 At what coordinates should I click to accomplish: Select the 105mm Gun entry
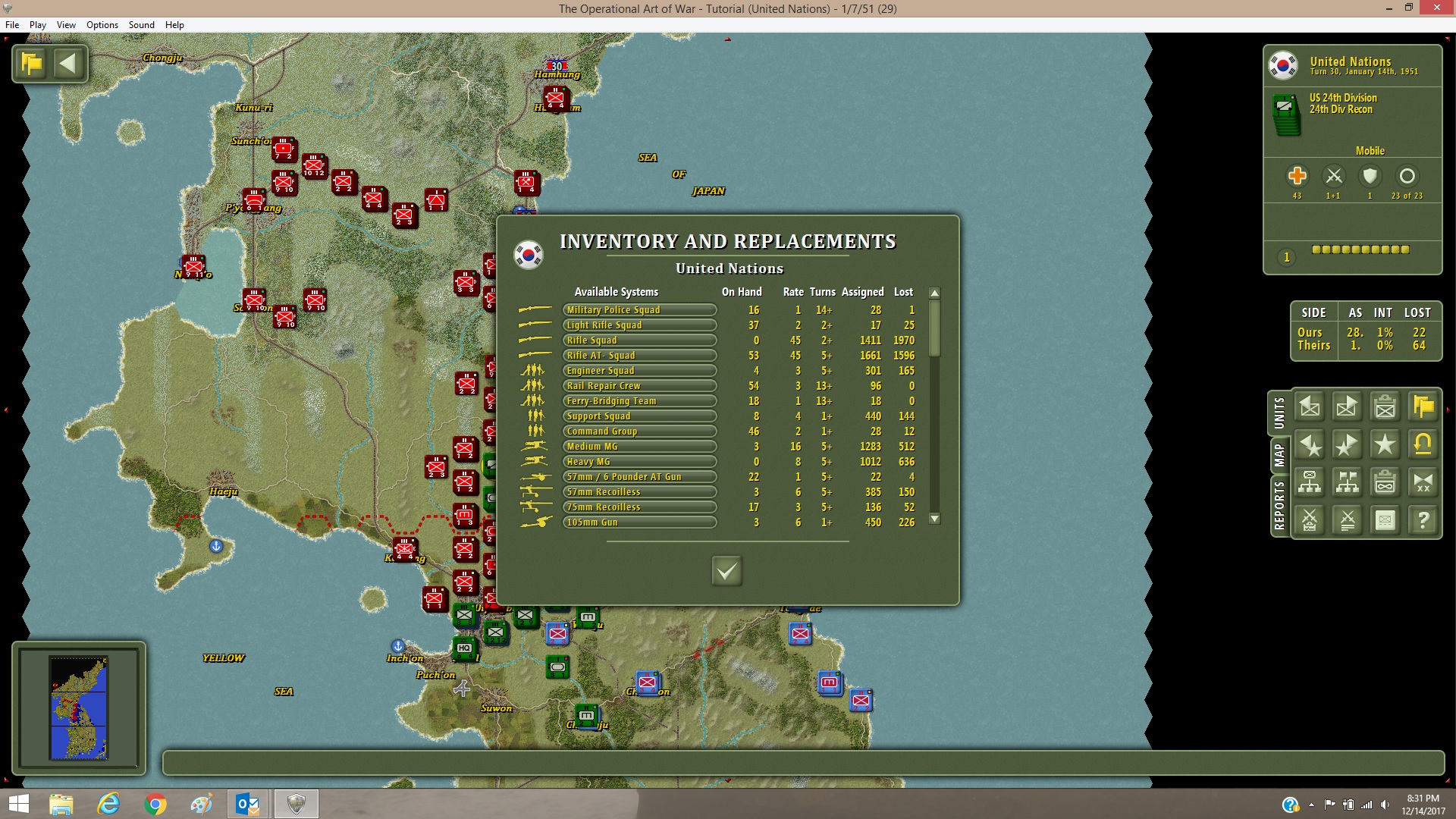639,522
